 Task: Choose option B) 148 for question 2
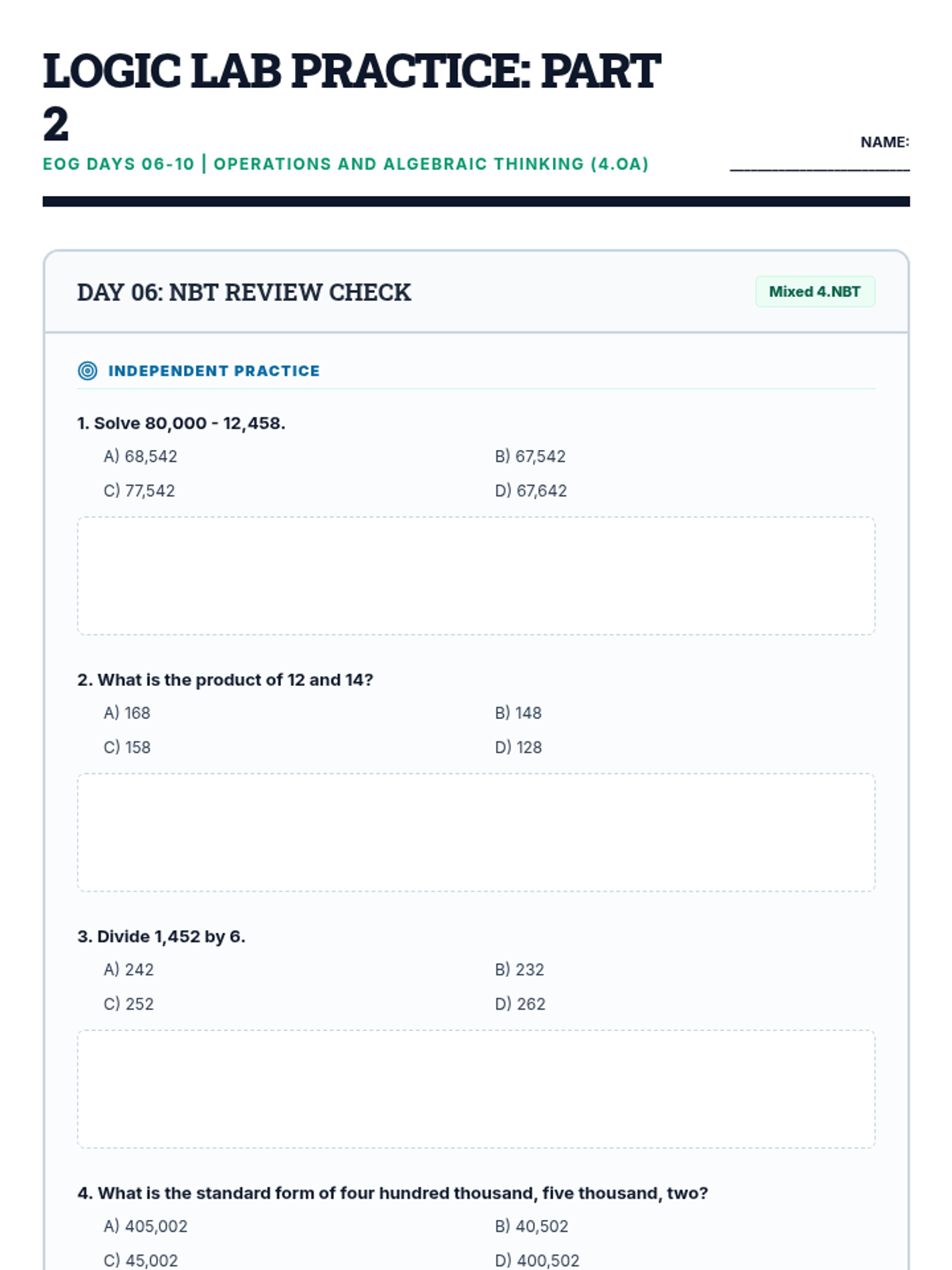[x=518, y=713]
